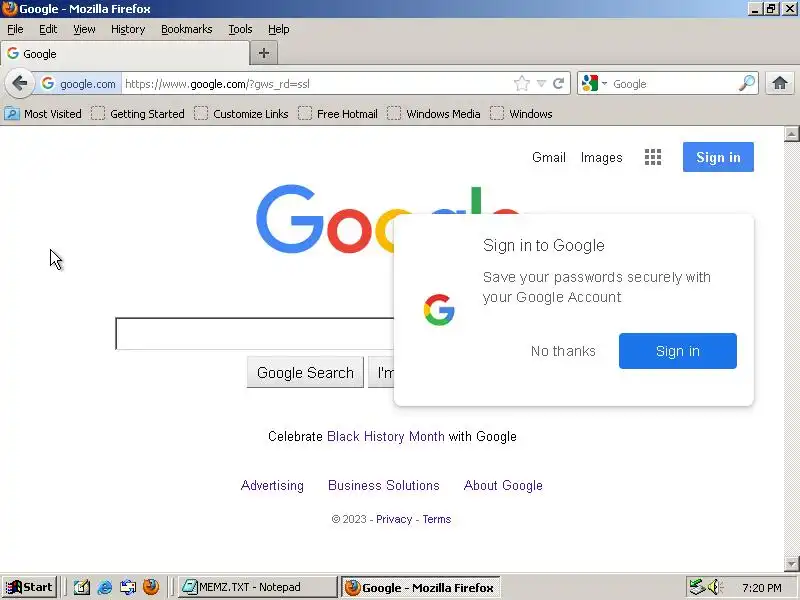The height and width of the screenshot is (600, 800).
Task: Open the Windows Start menu
Action: click(x=29, y=587)
